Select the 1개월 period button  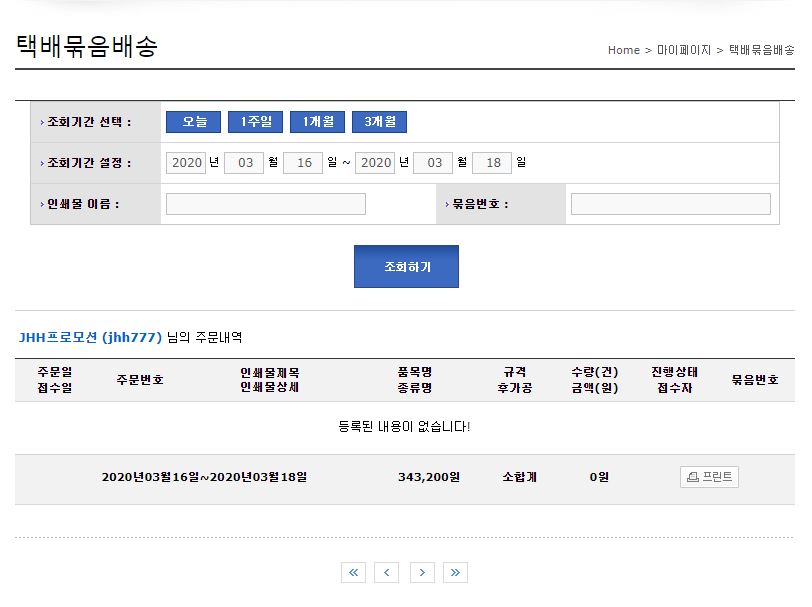coord(318,122)
